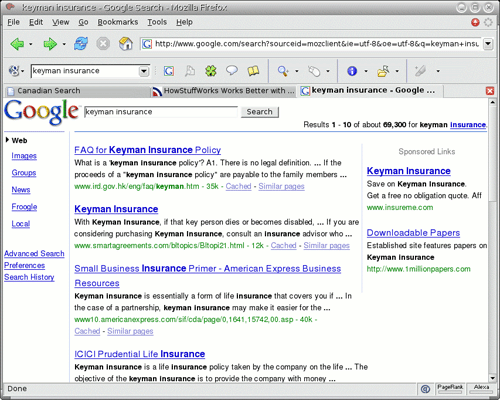The image size is (500, 400).
Task: Reload the current page
Action: (x=81, y=44)
